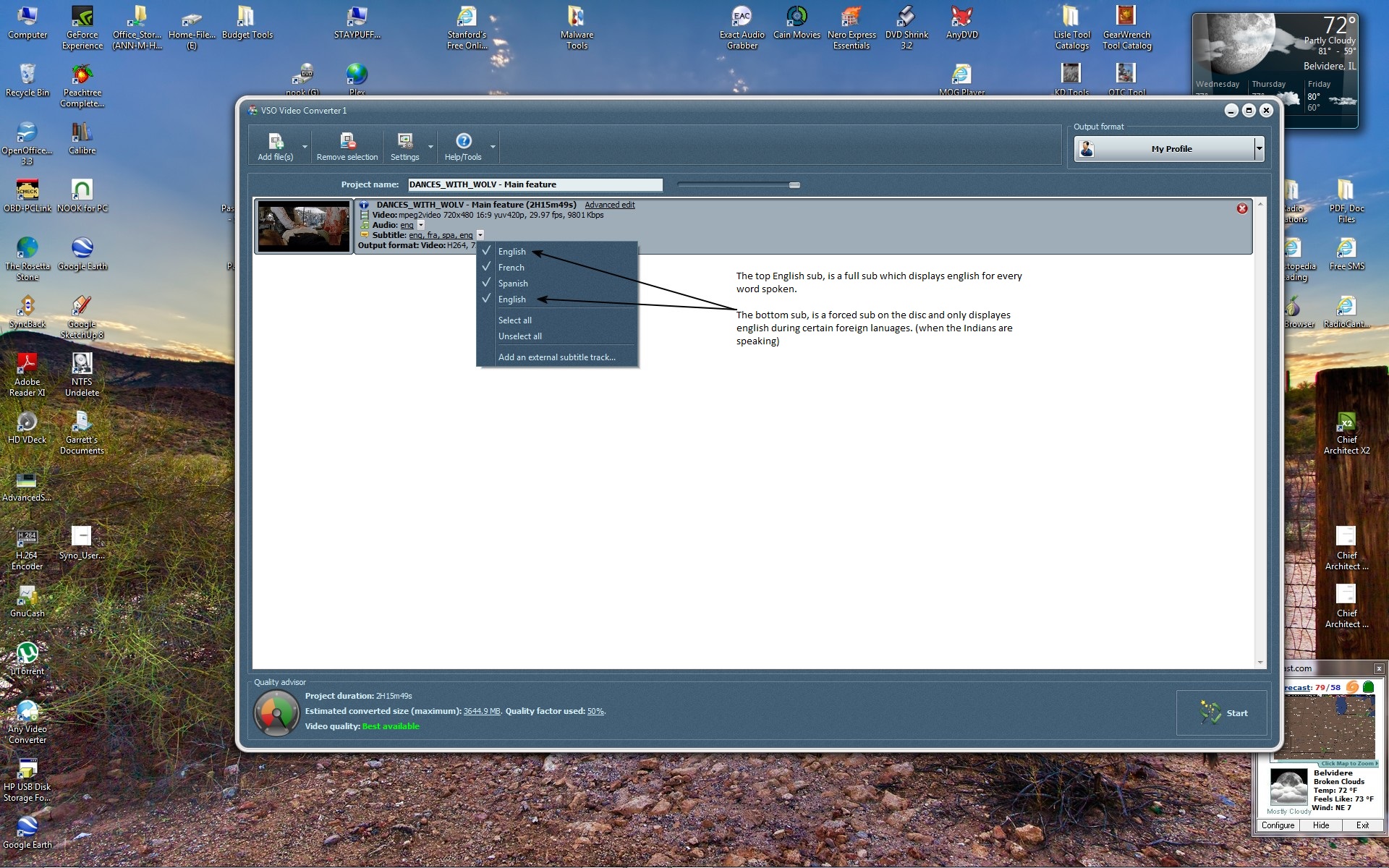
Task: Click the Quality advisor gauge icon
Action: tap(276, 712)
